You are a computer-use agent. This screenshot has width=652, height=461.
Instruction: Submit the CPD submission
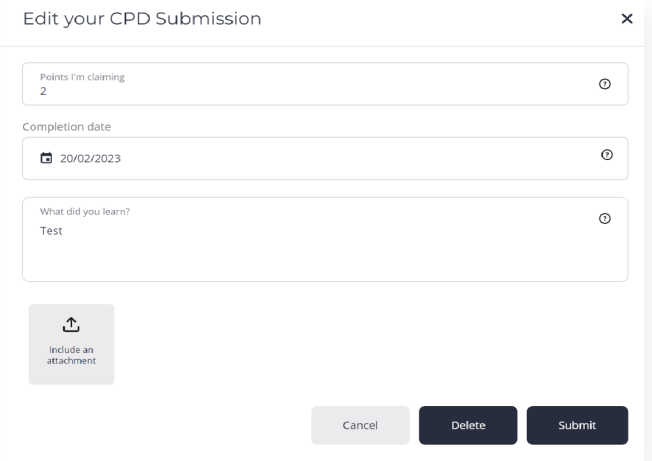tap(577, 425)
